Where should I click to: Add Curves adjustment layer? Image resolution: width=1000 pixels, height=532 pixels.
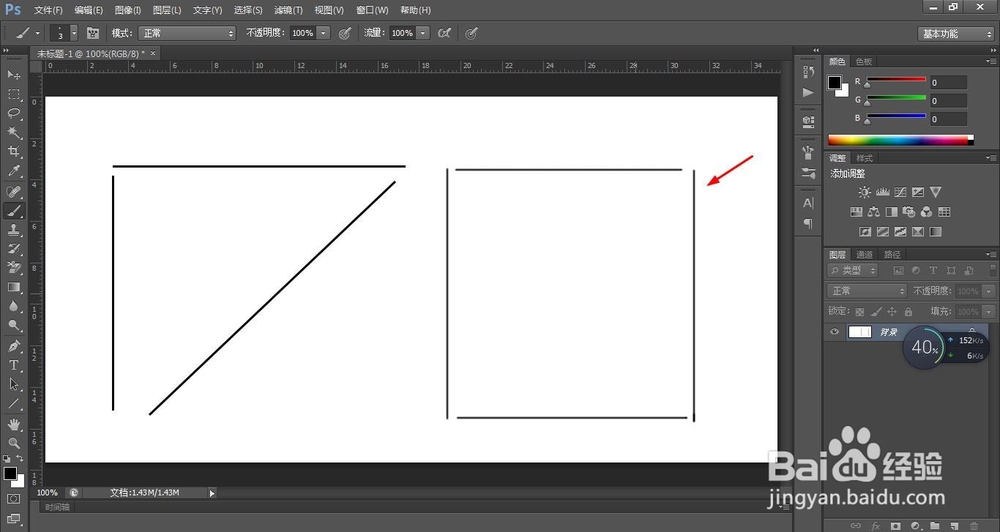[900, 192]
